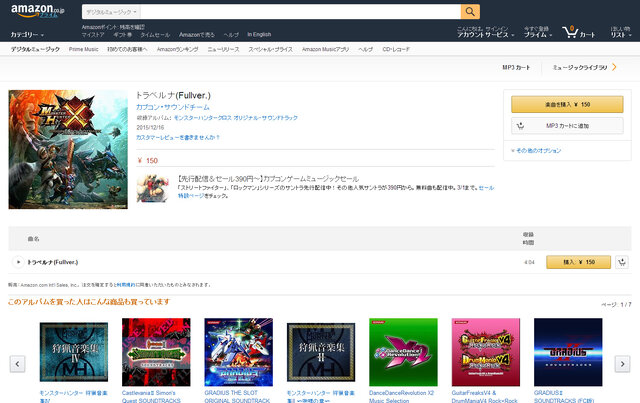
Task: Go to the previous carousel page with the left arrow
Action: click(x=18, y=364)
